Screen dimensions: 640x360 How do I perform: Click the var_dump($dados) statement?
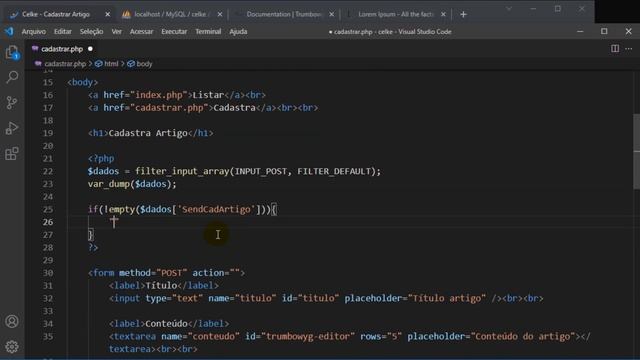132,184
